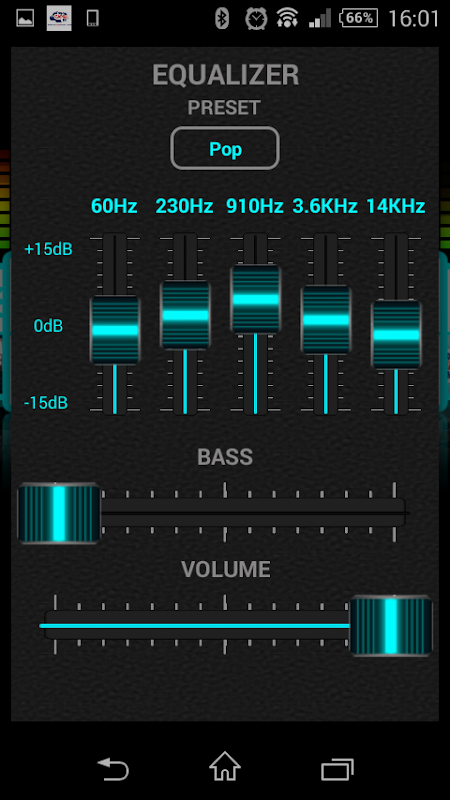Screen dimensions: 450x800
Task: Tap the phone device notification icon
Action: (92, 19)
